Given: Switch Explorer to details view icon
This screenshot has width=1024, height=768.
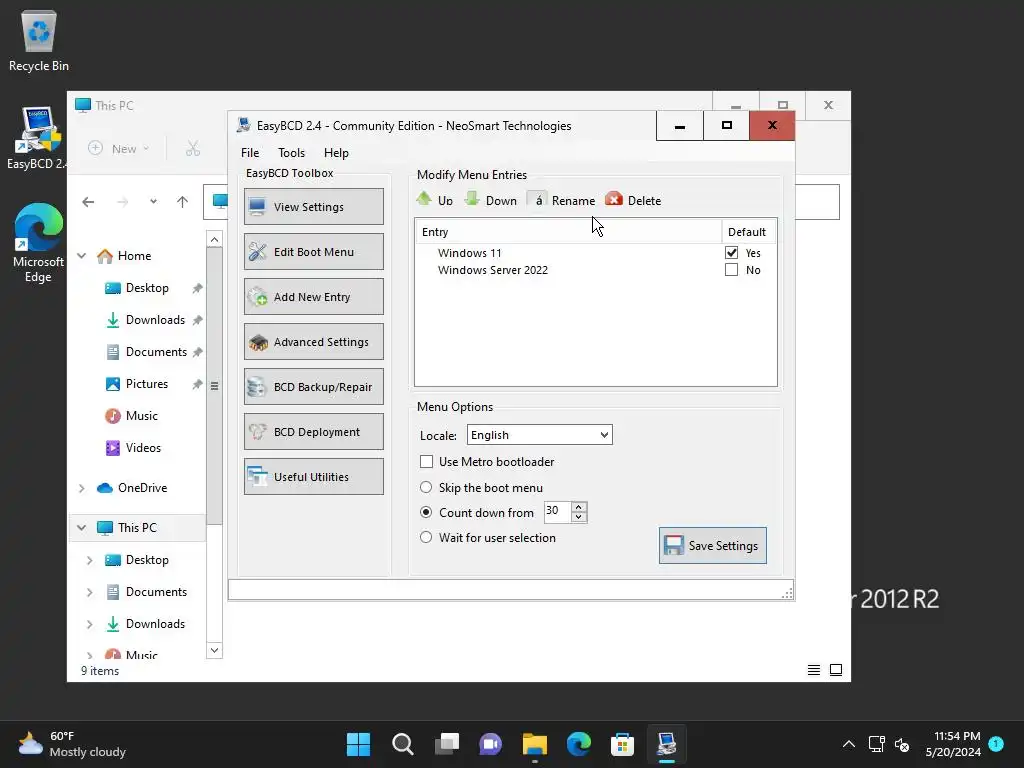Looking at the screenshot, I should (x=814, y=670).
